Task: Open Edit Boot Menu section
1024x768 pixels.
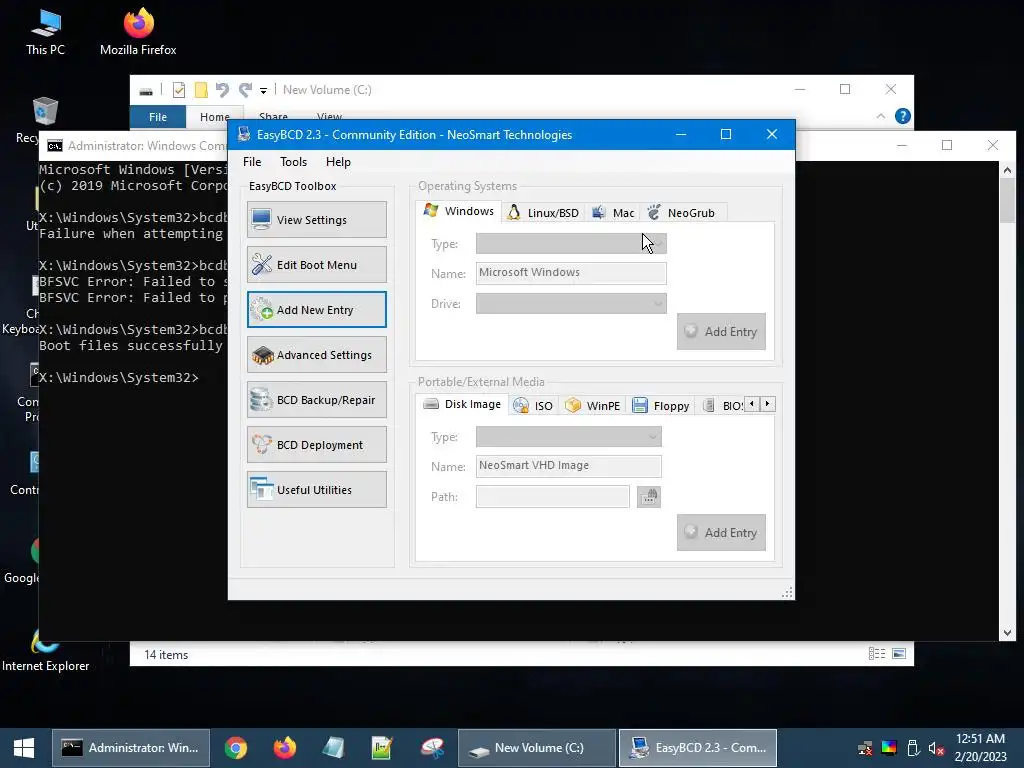Action: tap(317, 264)
